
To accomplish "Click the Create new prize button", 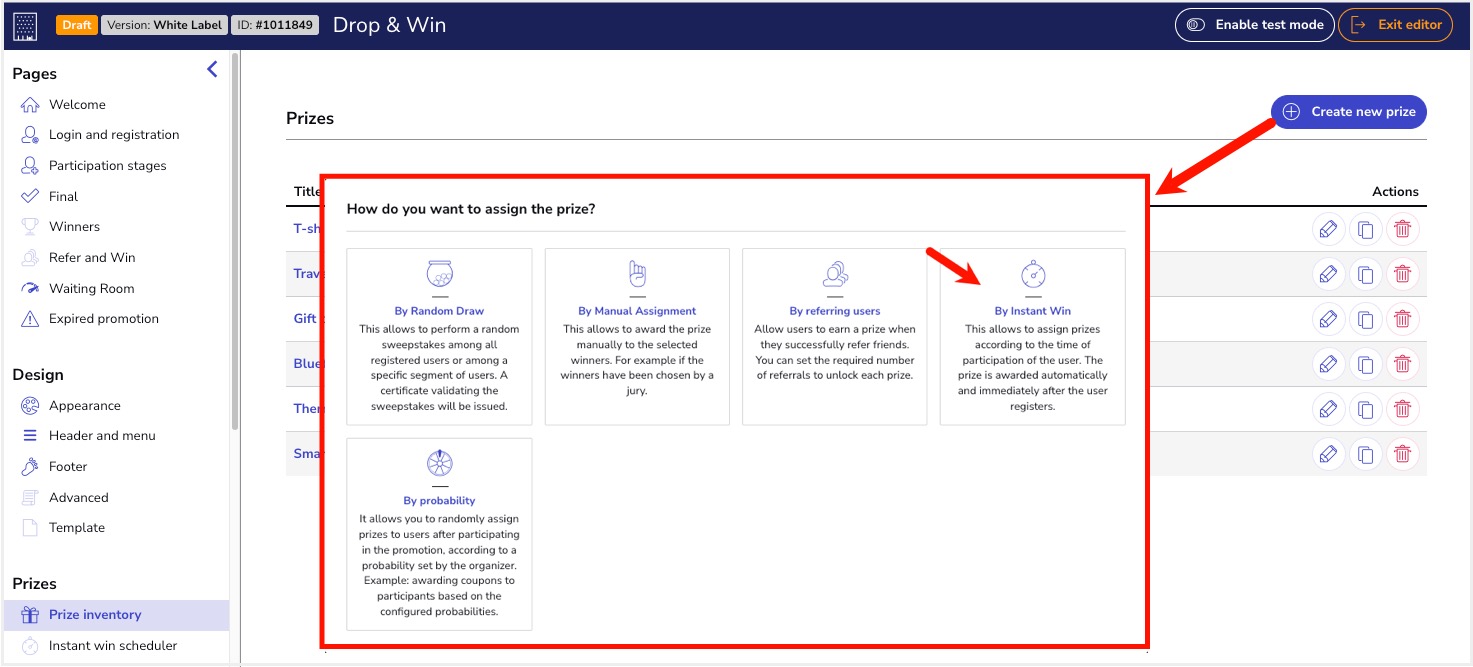I will point(1348,111).
